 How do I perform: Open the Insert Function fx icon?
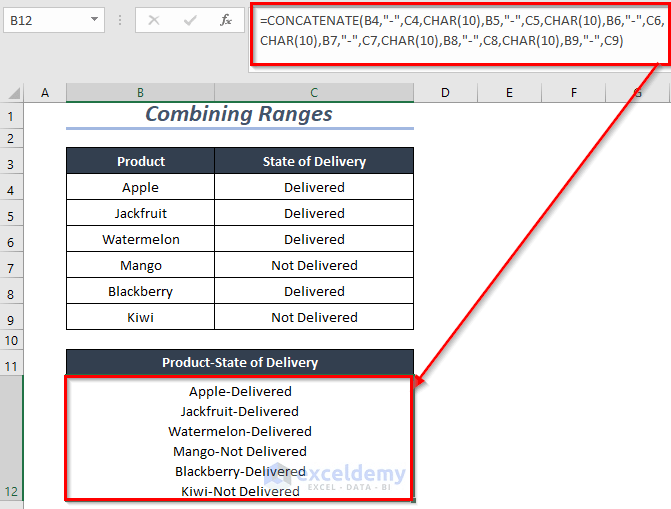[226, 20]
